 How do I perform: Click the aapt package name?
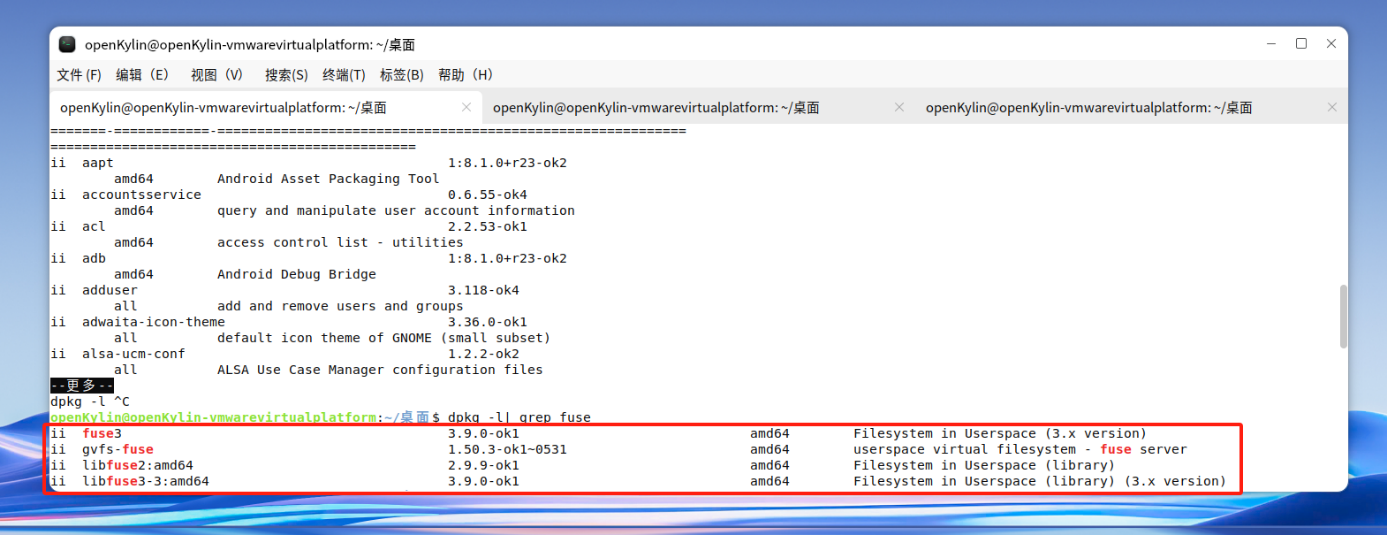[x=98, y=162]
